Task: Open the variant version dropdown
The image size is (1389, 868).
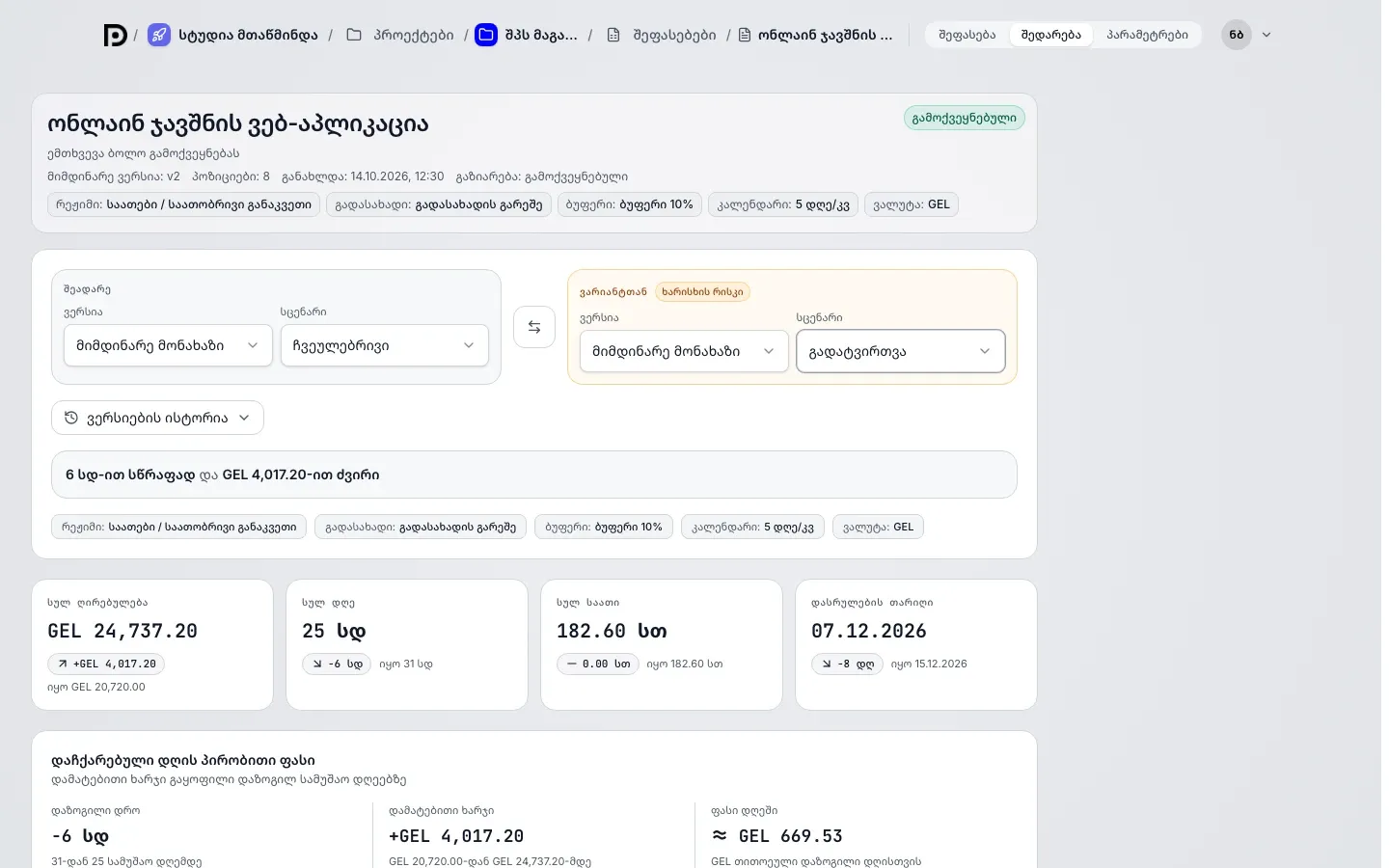Action: tap(684, 351)
